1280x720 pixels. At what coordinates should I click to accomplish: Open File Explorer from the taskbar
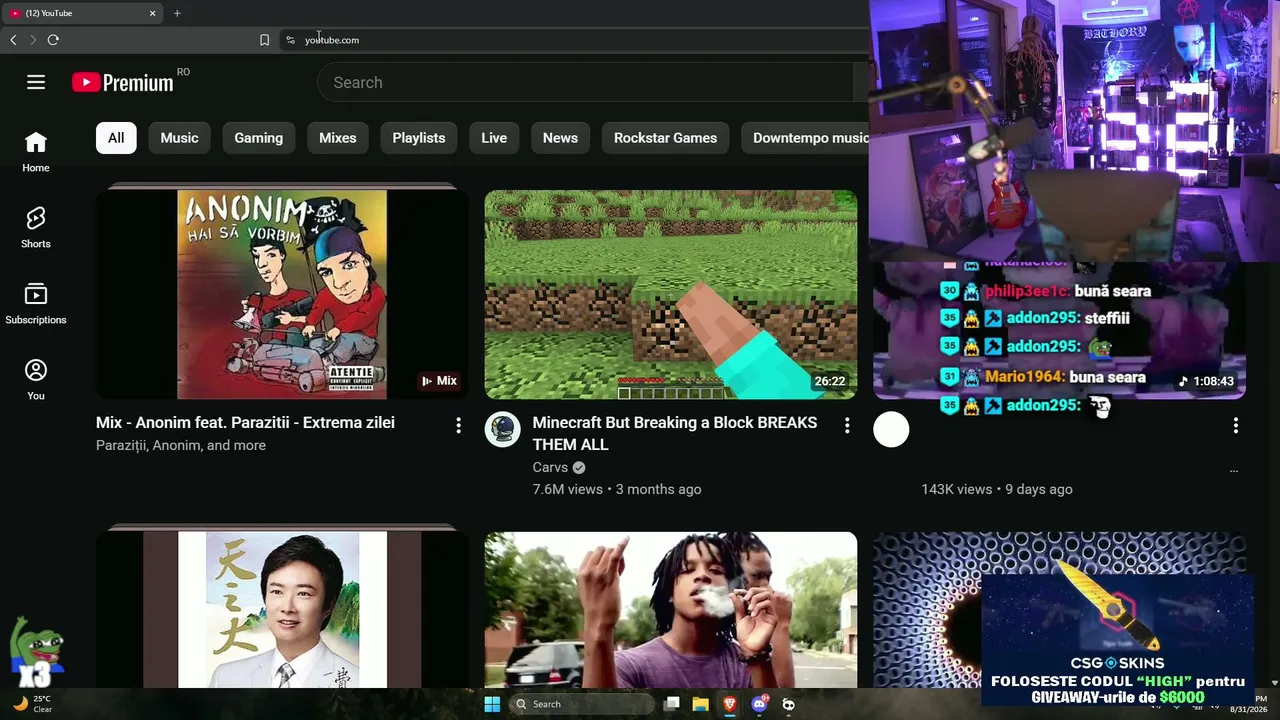point(701,704)
